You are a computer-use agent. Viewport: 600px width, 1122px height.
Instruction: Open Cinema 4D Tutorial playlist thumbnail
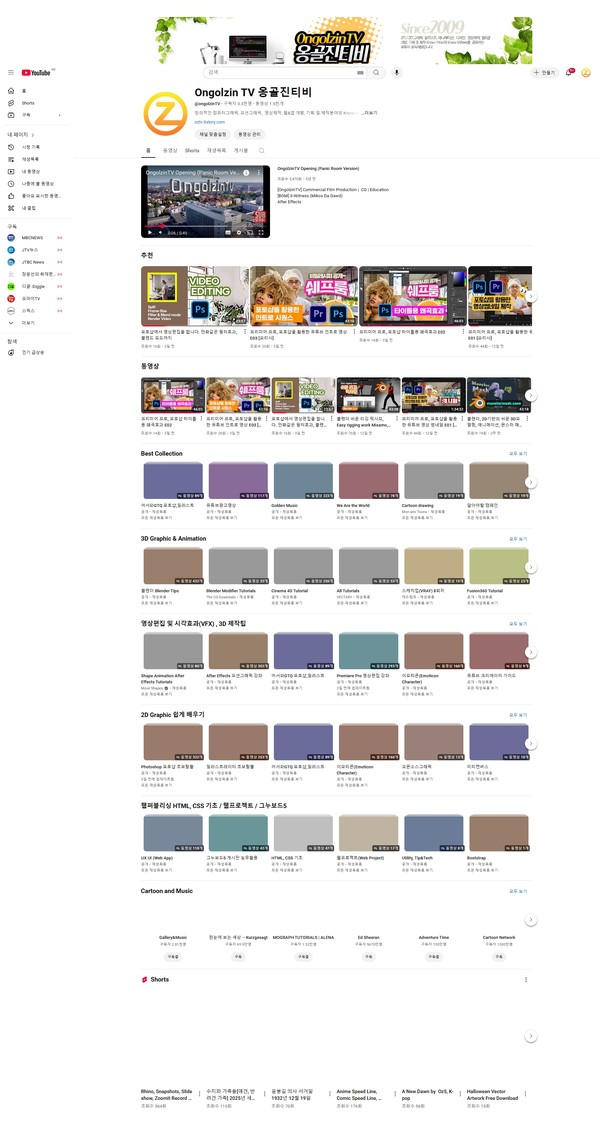[x=303, y=566]
